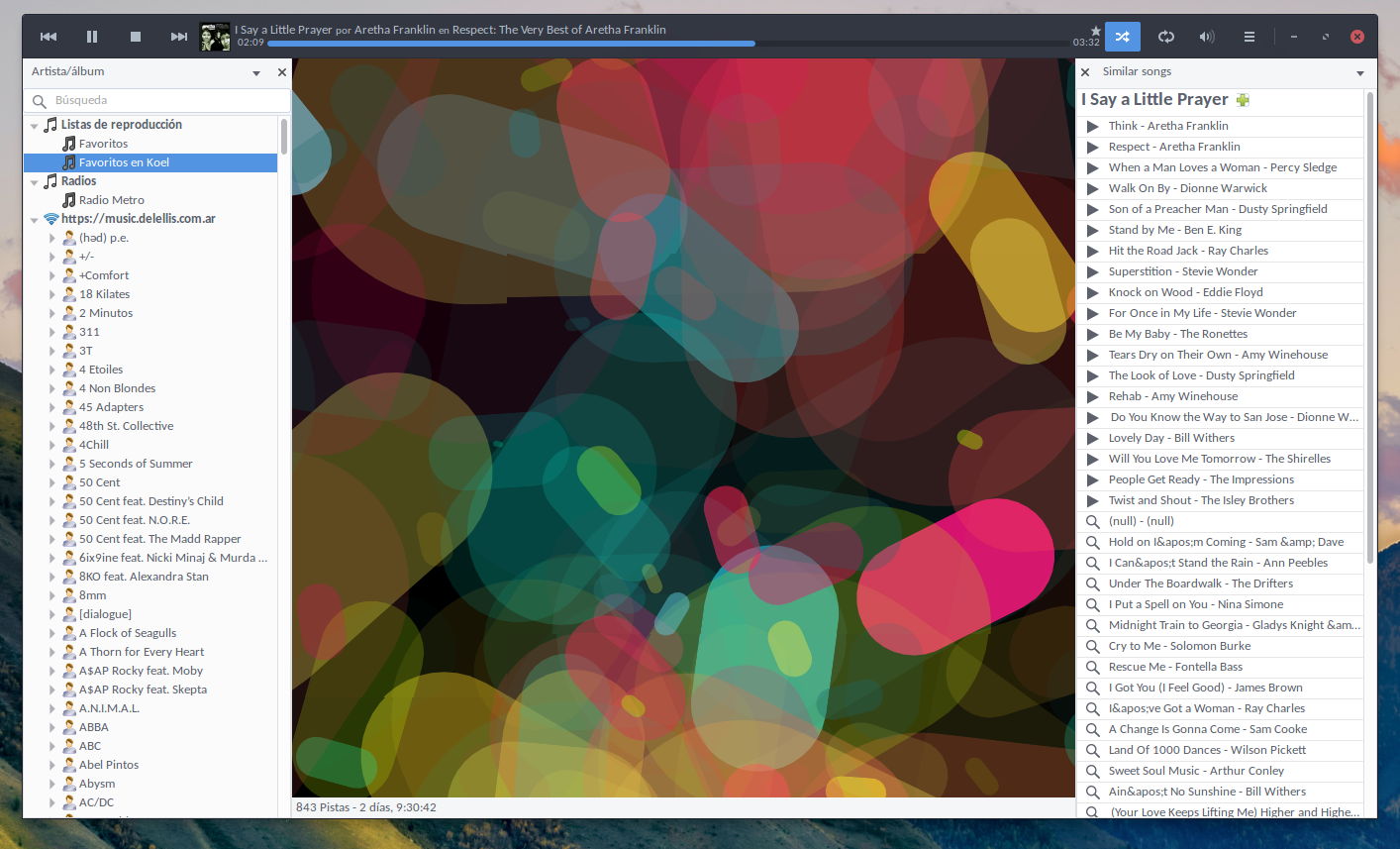Play When a Man Loves a Woman
Screen dimensions: 1400x849
(x=1093, y=167)
